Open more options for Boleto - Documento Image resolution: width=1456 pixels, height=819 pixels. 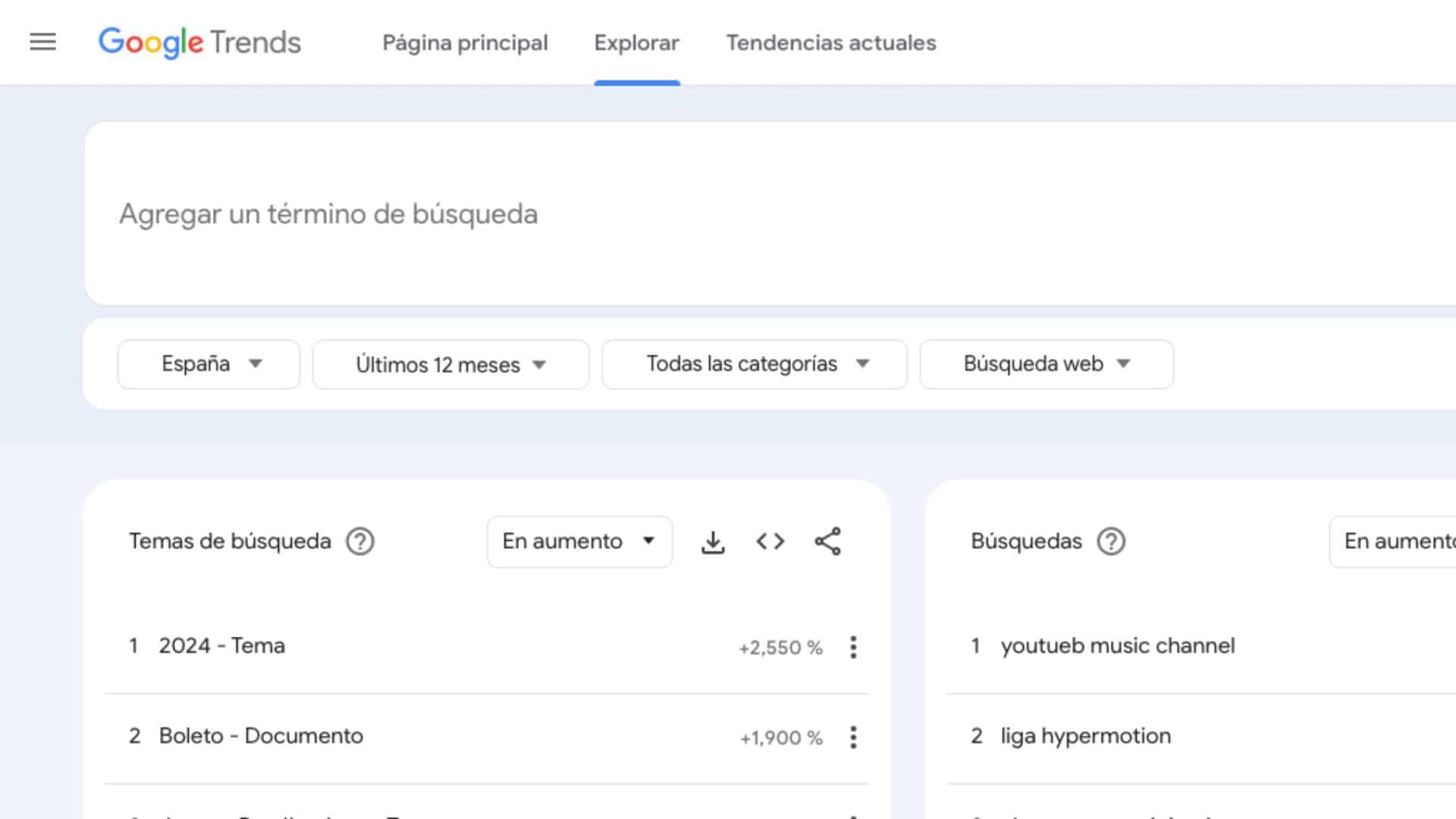point(853,737)
